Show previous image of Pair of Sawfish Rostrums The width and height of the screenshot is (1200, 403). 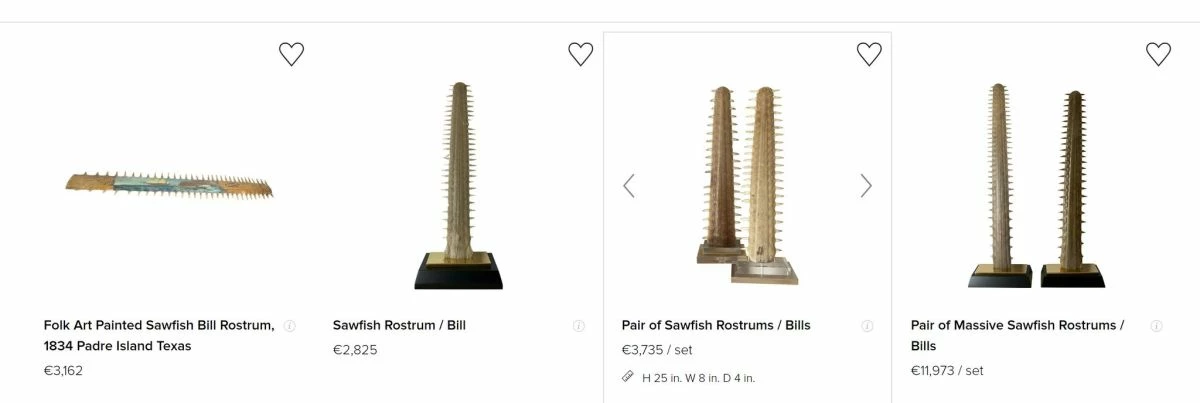tap(629, 186)
